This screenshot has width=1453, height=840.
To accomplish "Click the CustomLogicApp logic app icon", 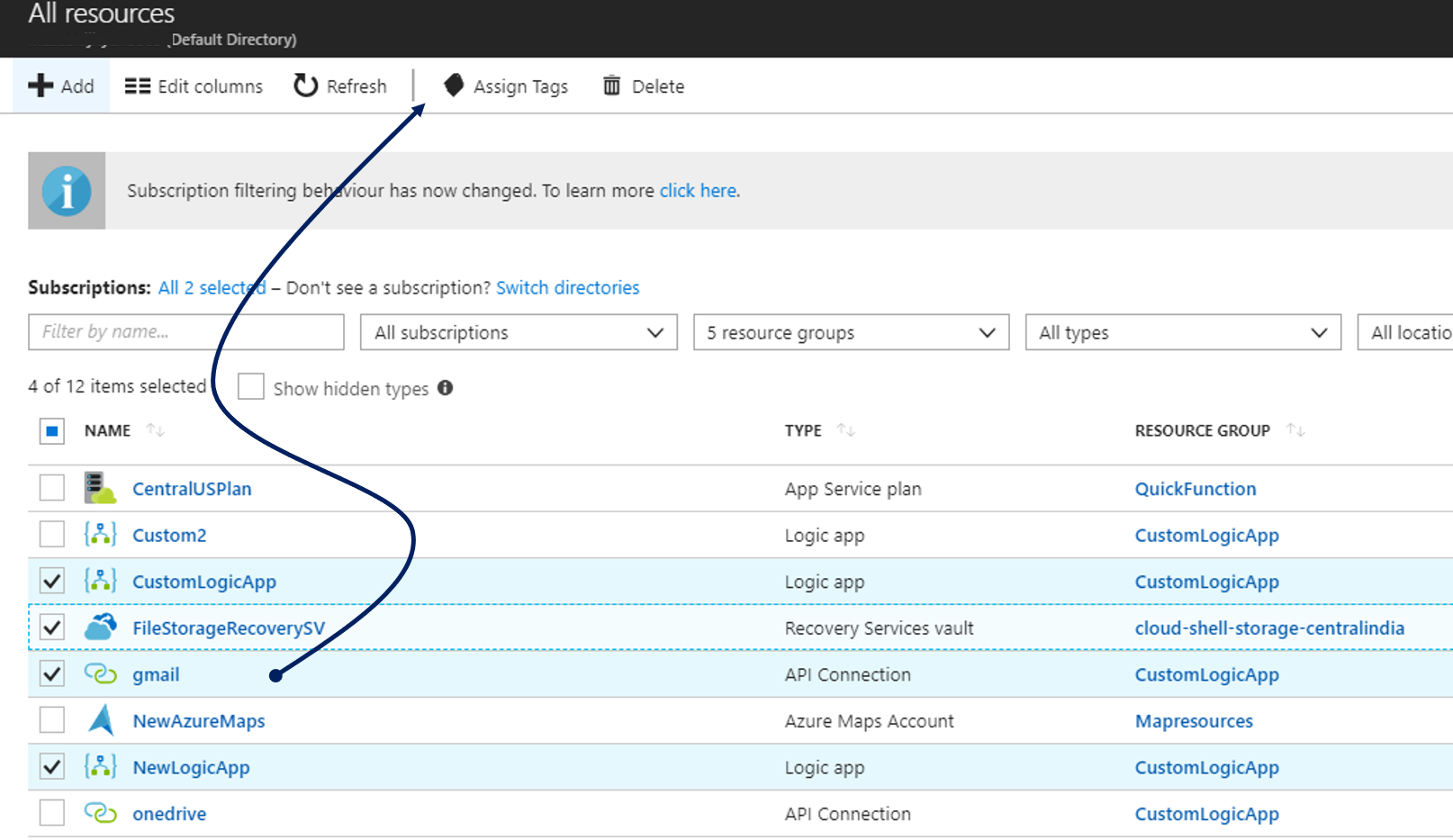I will tap(100, 581).
